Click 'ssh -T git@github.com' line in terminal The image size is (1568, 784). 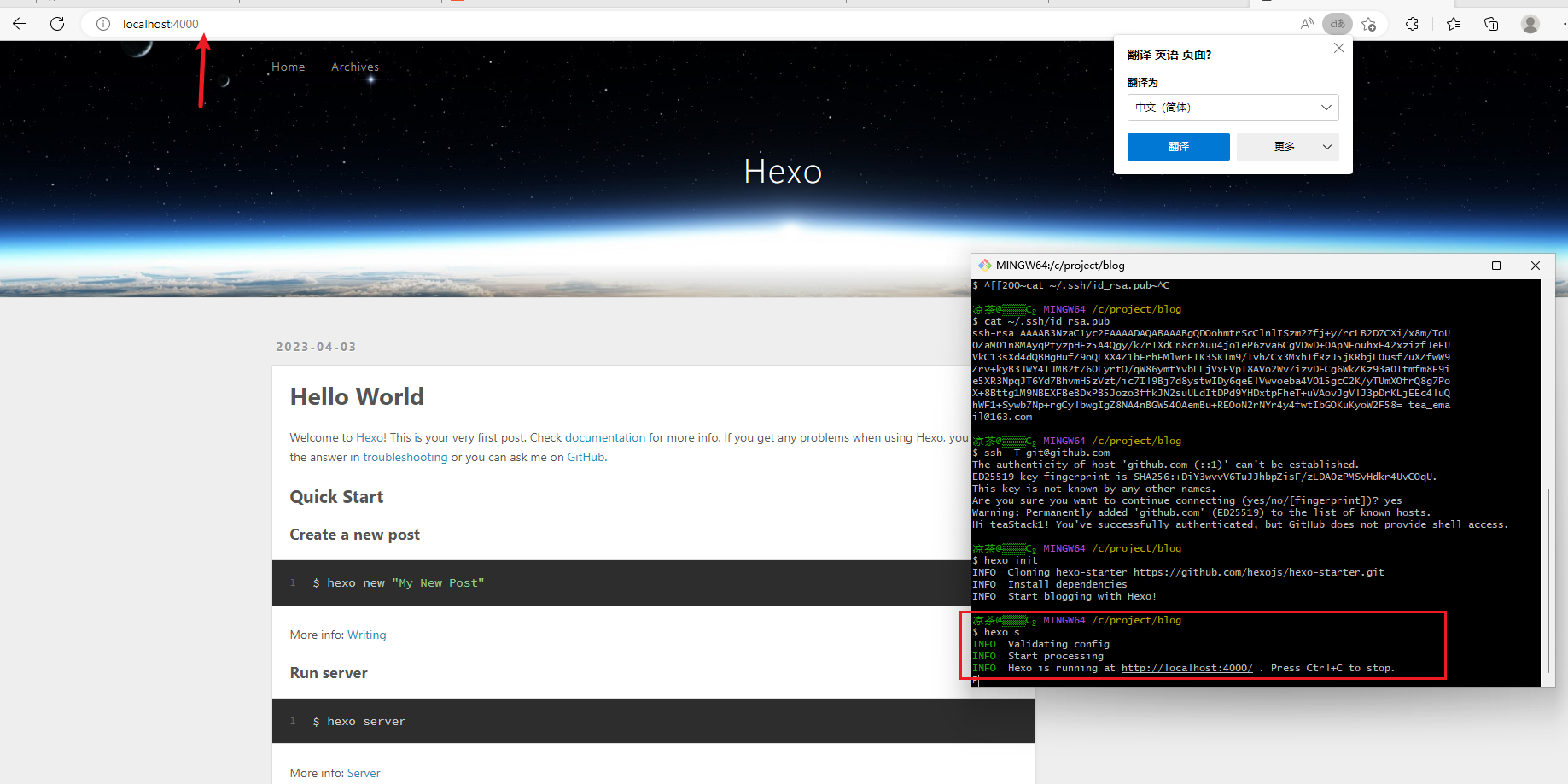tap(1041, 453)
